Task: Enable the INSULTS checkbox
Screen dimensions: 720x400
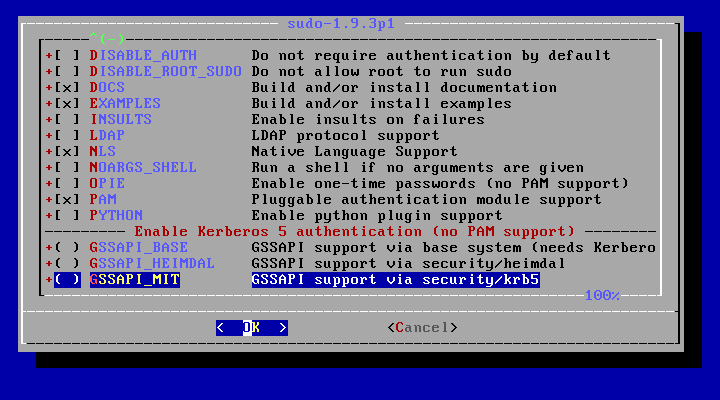Action: tap(68, 119)
